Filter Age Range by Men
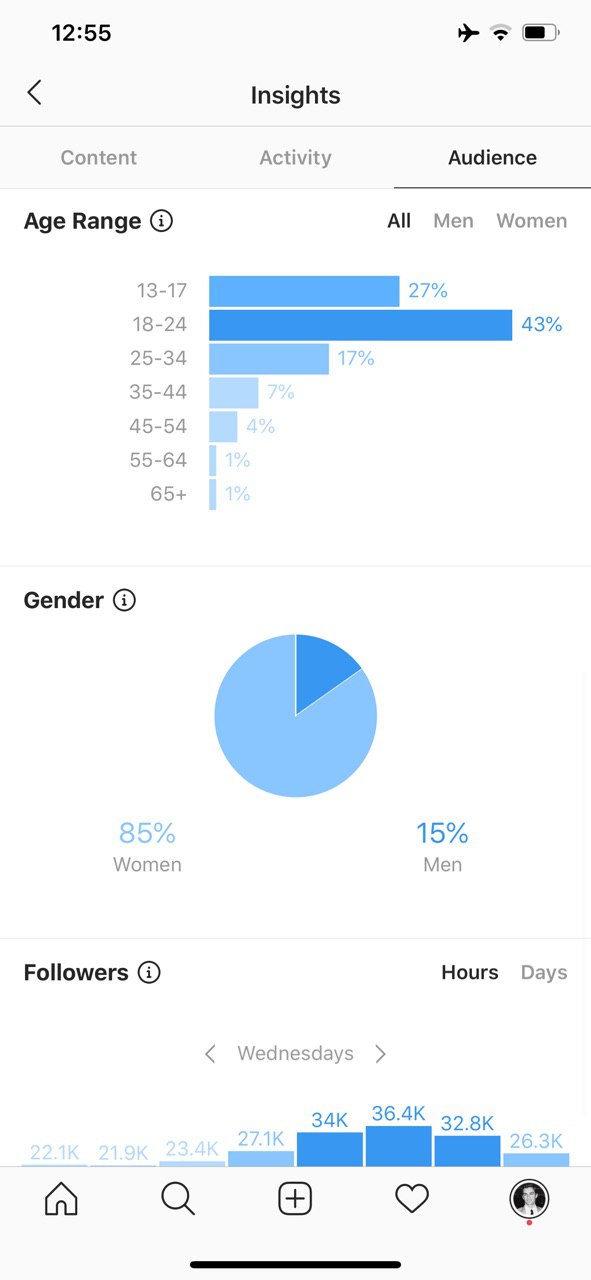 pos(453,221)
